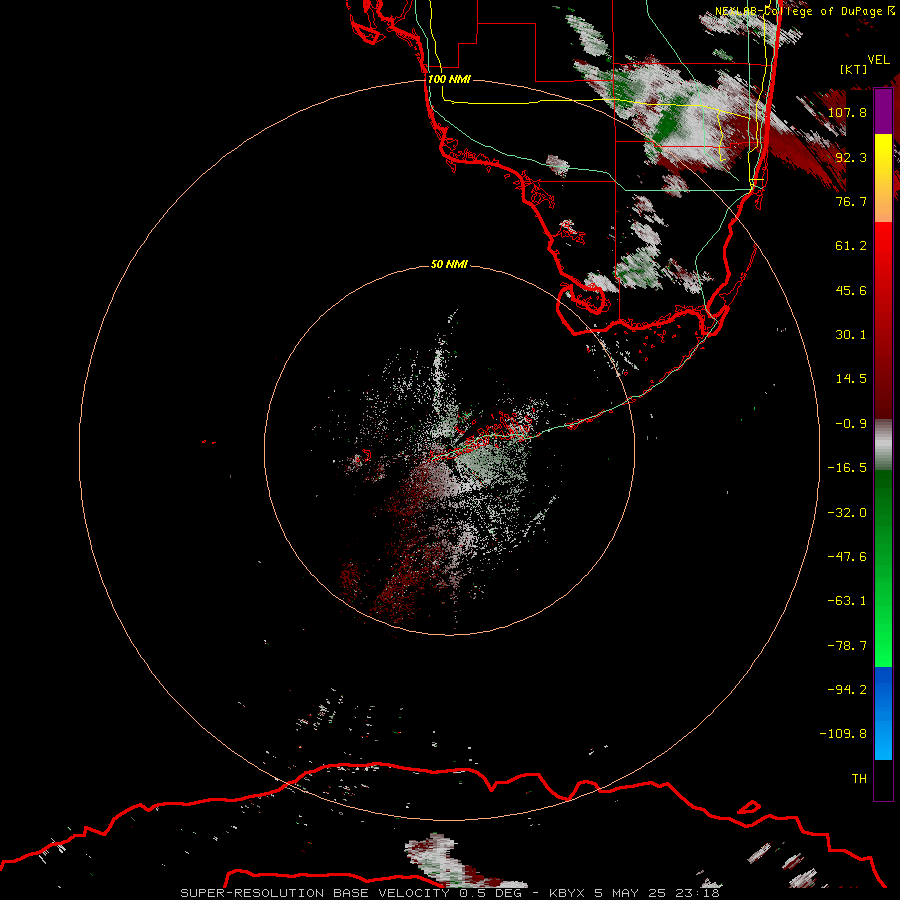
Task: Click the -0.9 value on velocity scale
Action: click(851, 424)
